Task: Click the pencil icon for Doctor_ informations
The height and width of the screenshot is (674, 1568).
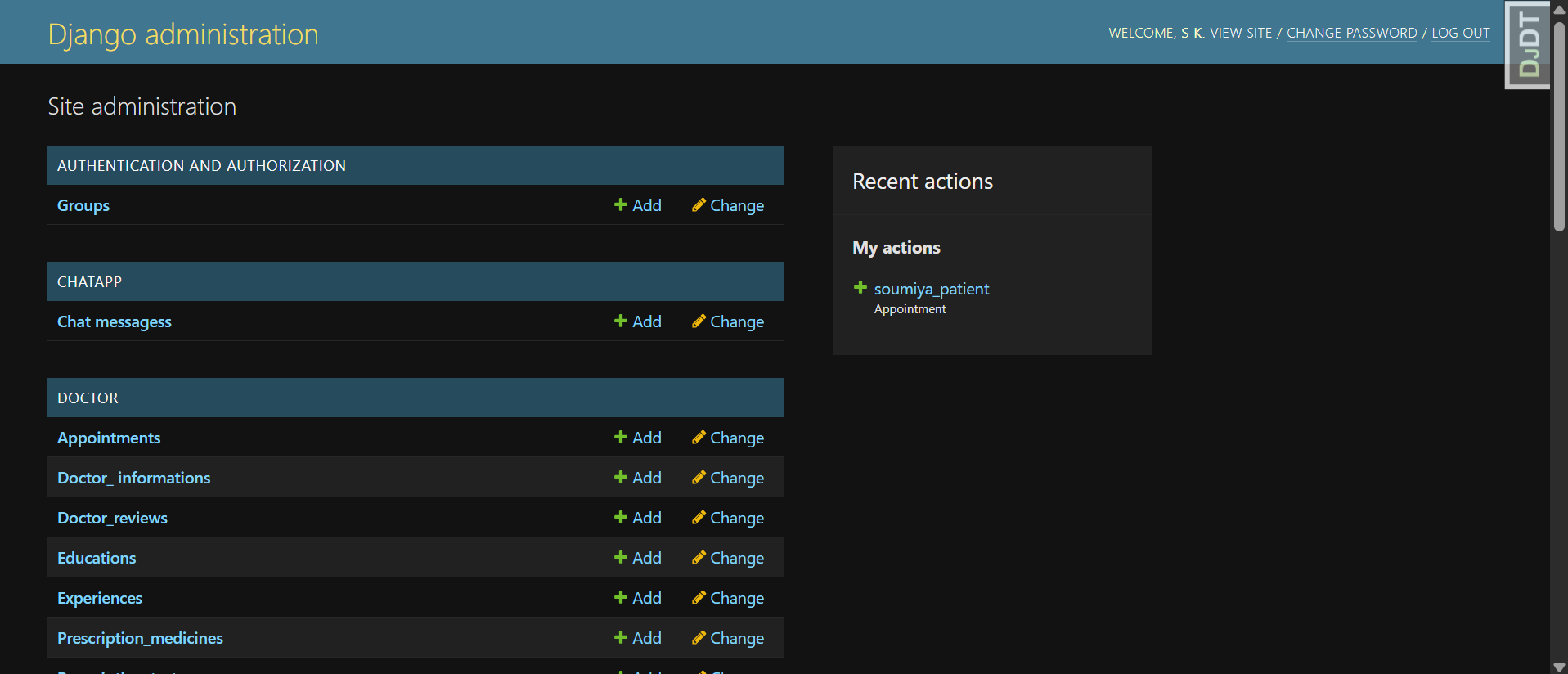Action: (x=699, y=477)
